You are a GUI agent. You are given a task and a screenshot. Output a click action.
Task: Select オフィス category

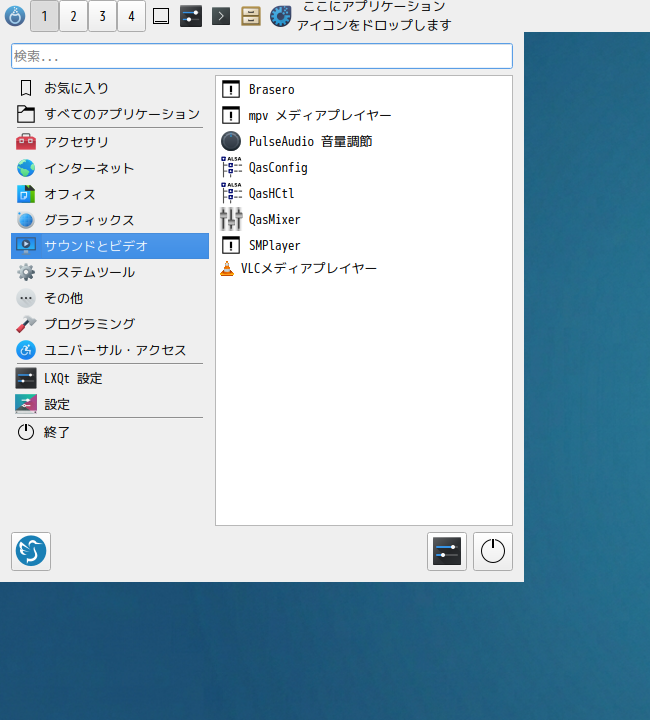(x=110, y=194)
